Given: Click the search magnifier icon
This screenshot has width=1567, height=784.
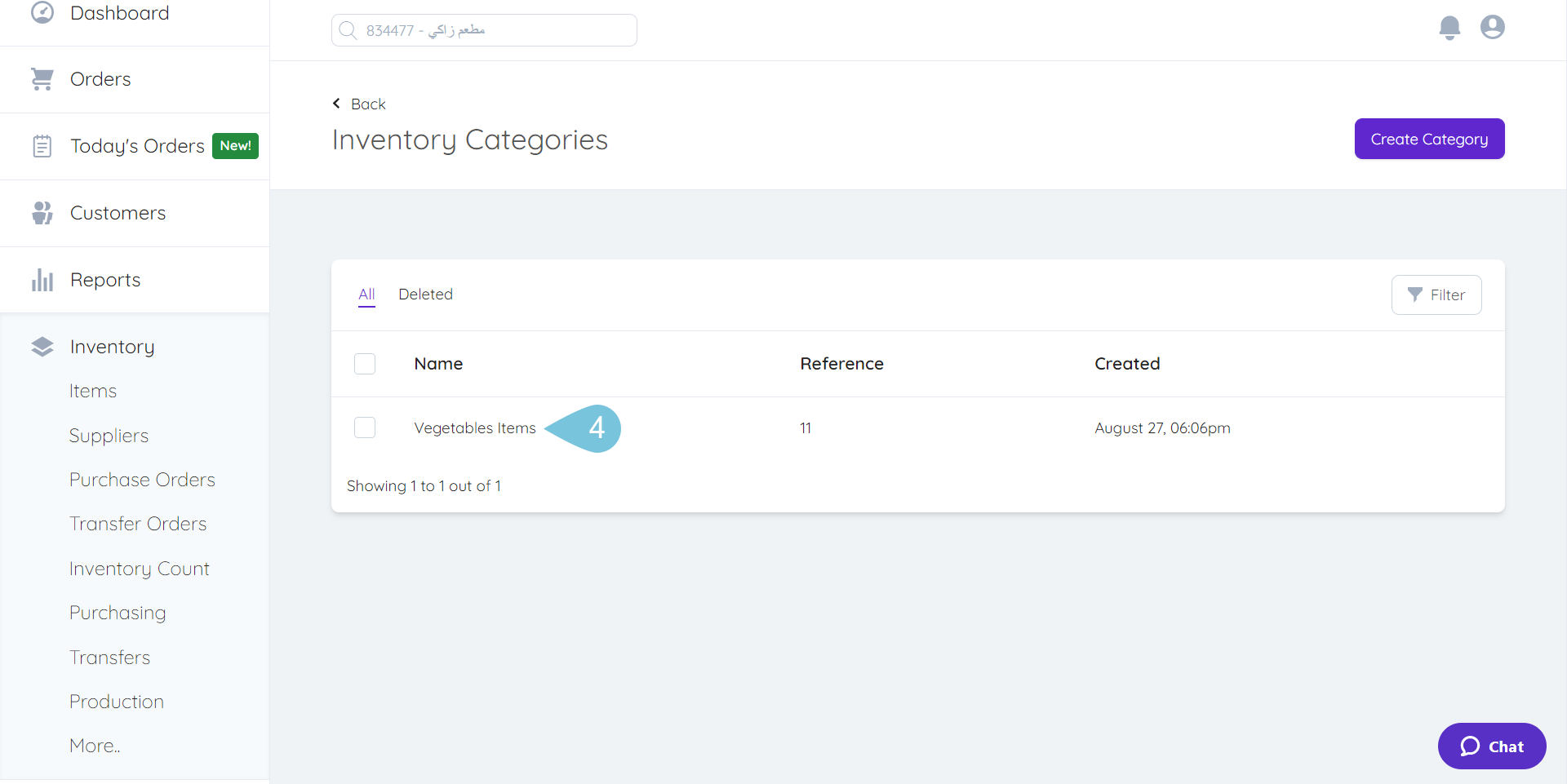Looking at the screenshot, I should pyautogui.click(x=348, y=30).
